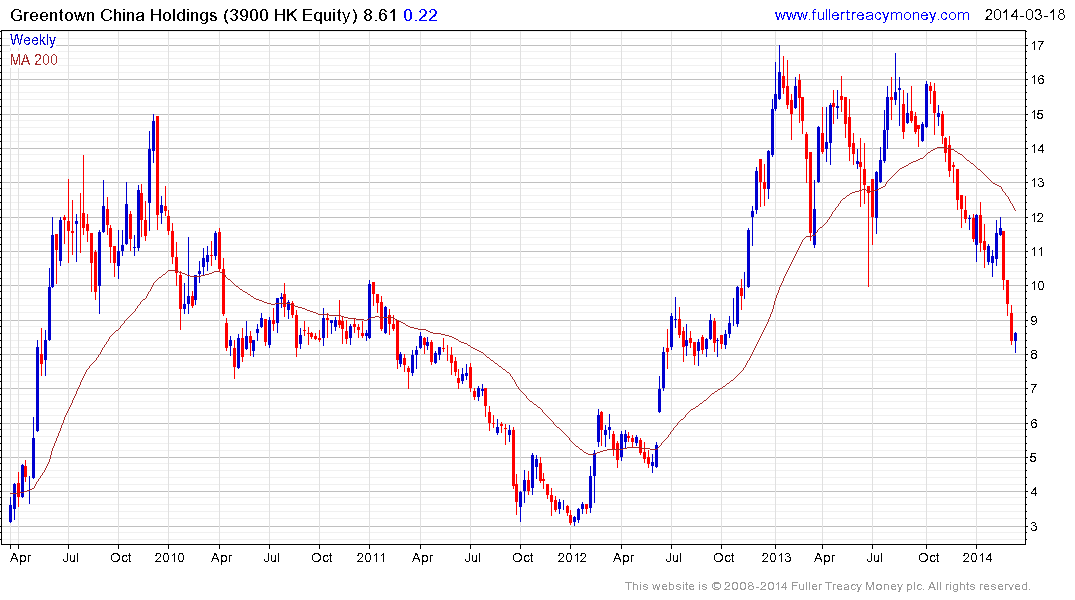Click the 2011 year label on time axis

tap(371, 557)
